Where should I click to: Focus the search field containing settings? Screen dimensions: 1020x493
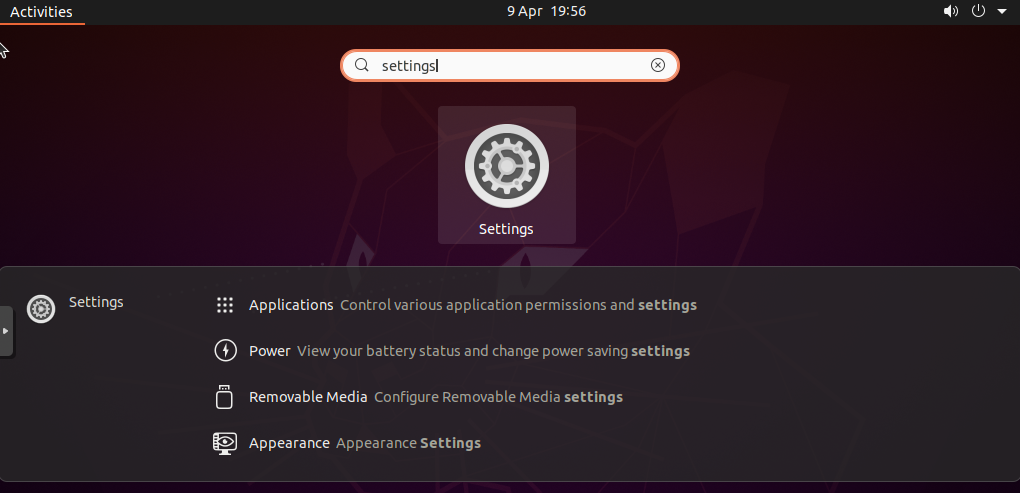[510, 66]
